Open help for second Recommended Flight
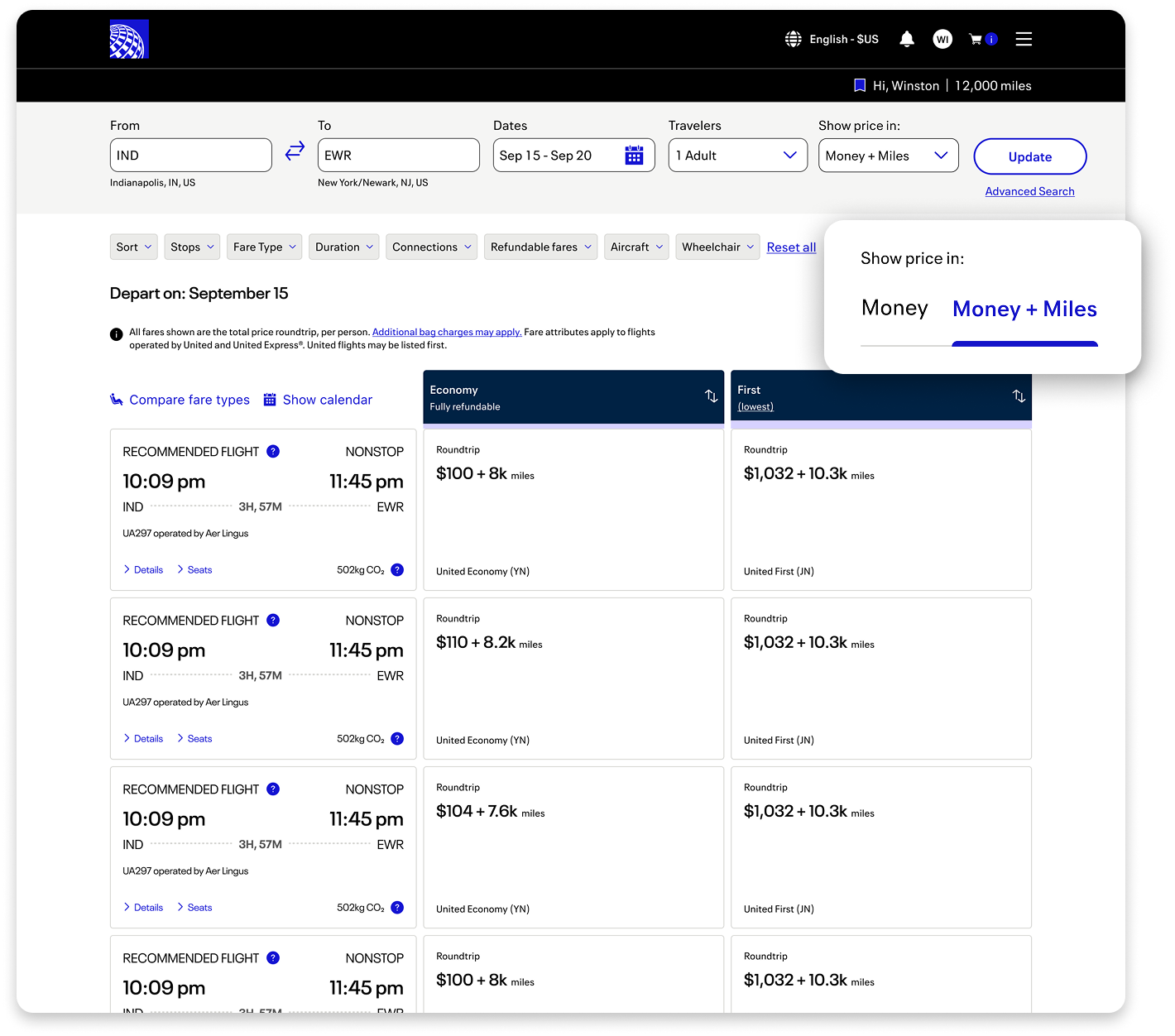The image size is (1175, 1036). pos(273,620)
